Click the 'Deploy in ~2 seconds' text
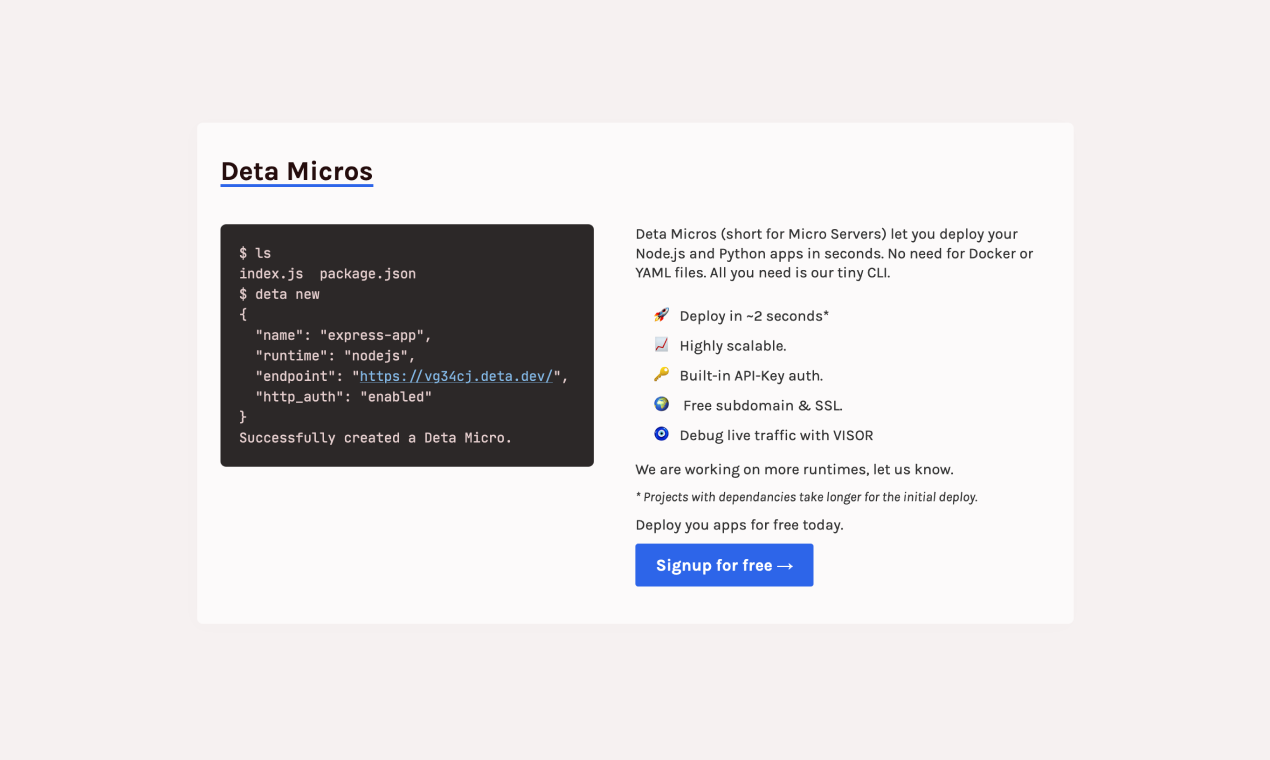 click(754, 316)
